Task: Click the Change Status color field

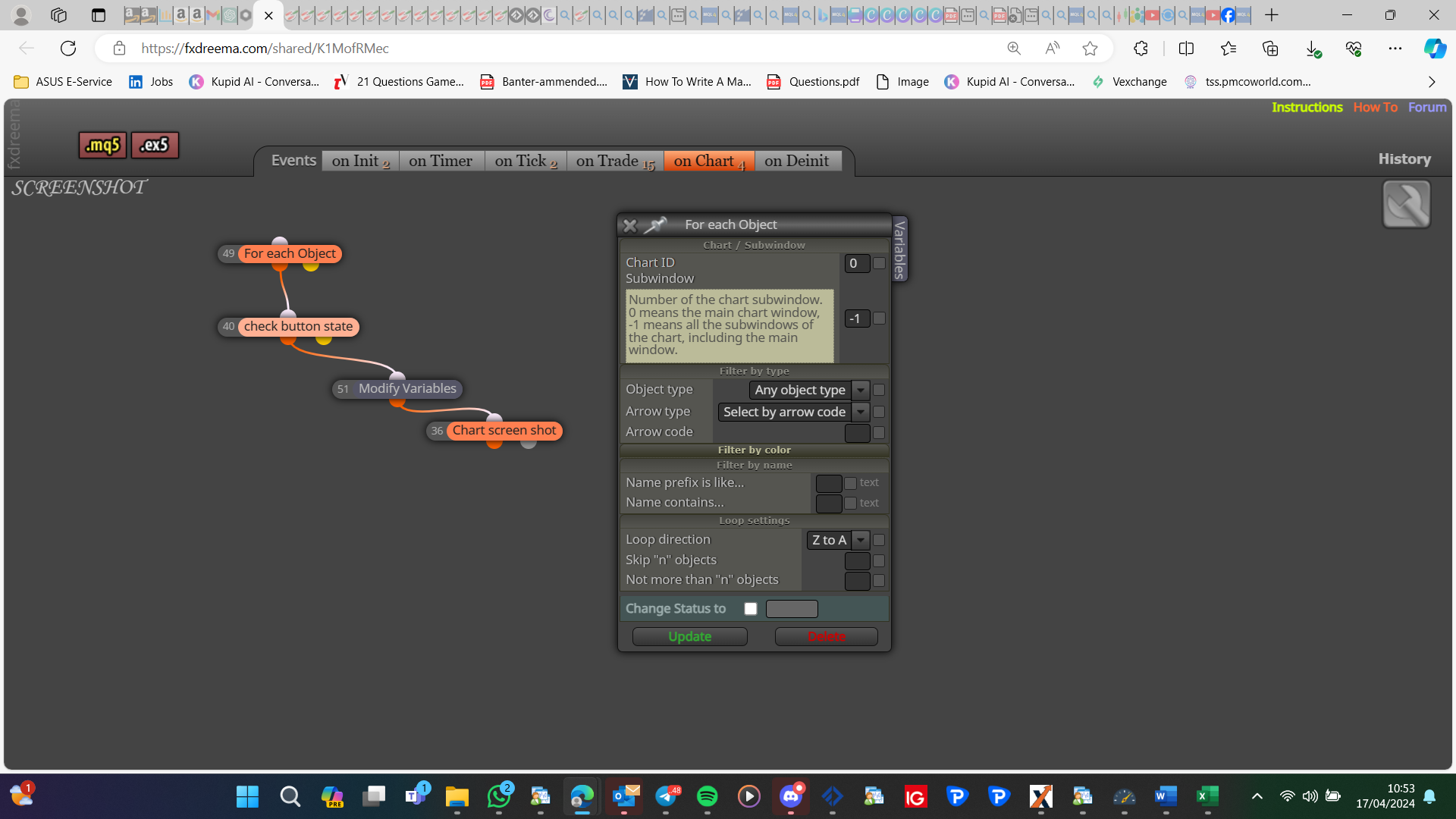Action: pos(792,609)
